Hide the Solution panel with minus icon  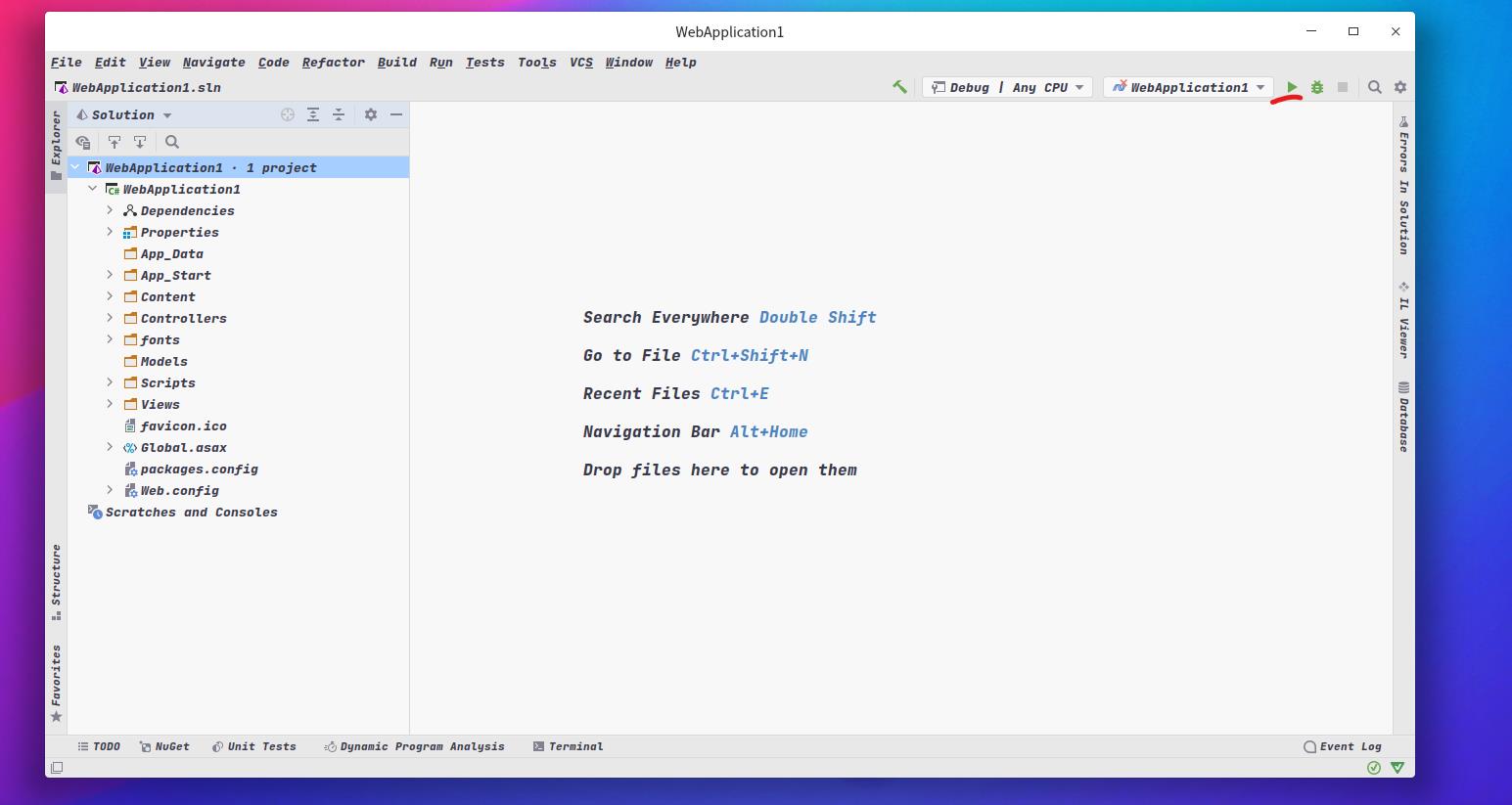pos(396,114)
